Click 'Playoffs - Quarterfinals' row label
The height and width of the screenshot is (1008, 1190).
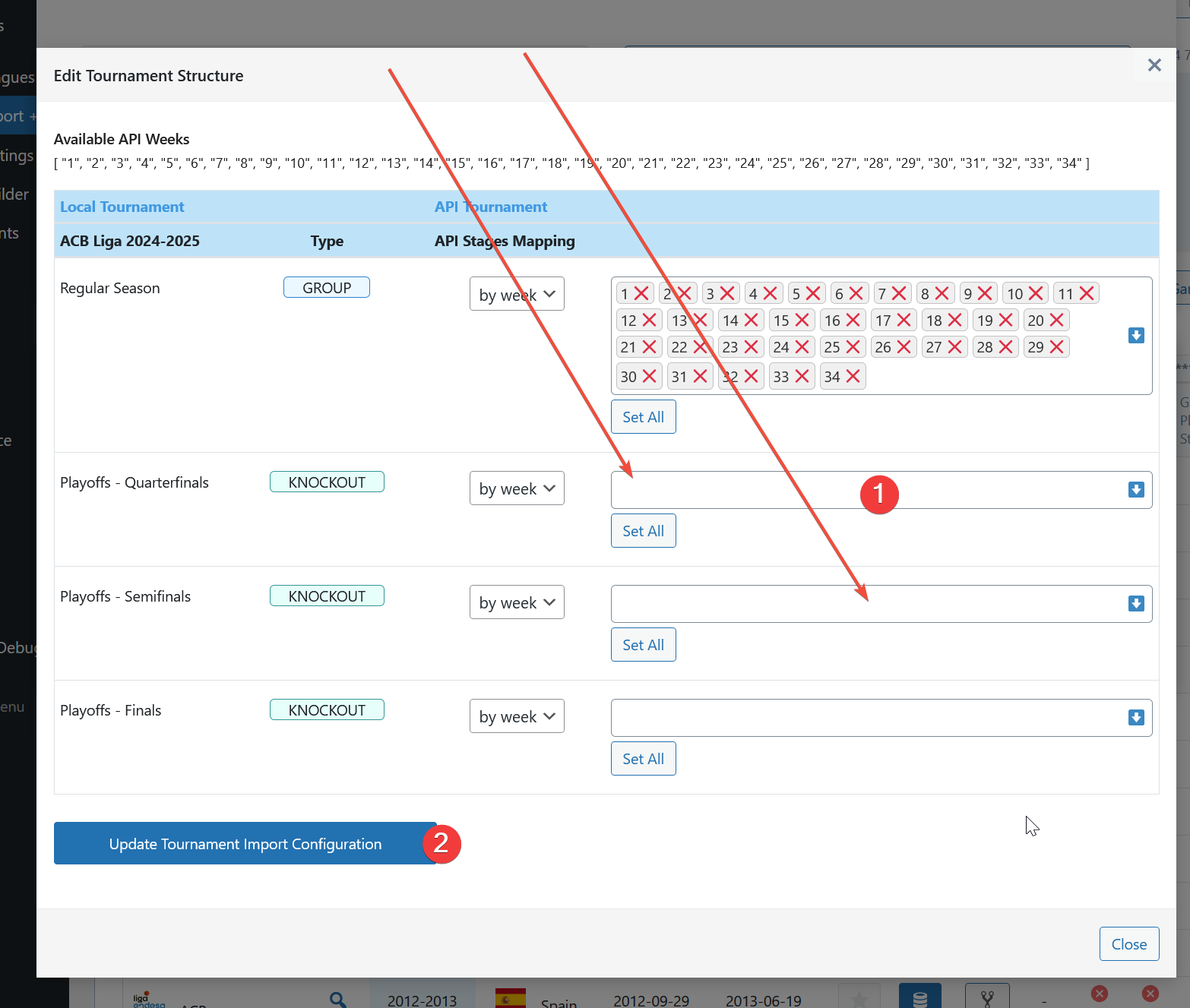click(x=135, y=482)
